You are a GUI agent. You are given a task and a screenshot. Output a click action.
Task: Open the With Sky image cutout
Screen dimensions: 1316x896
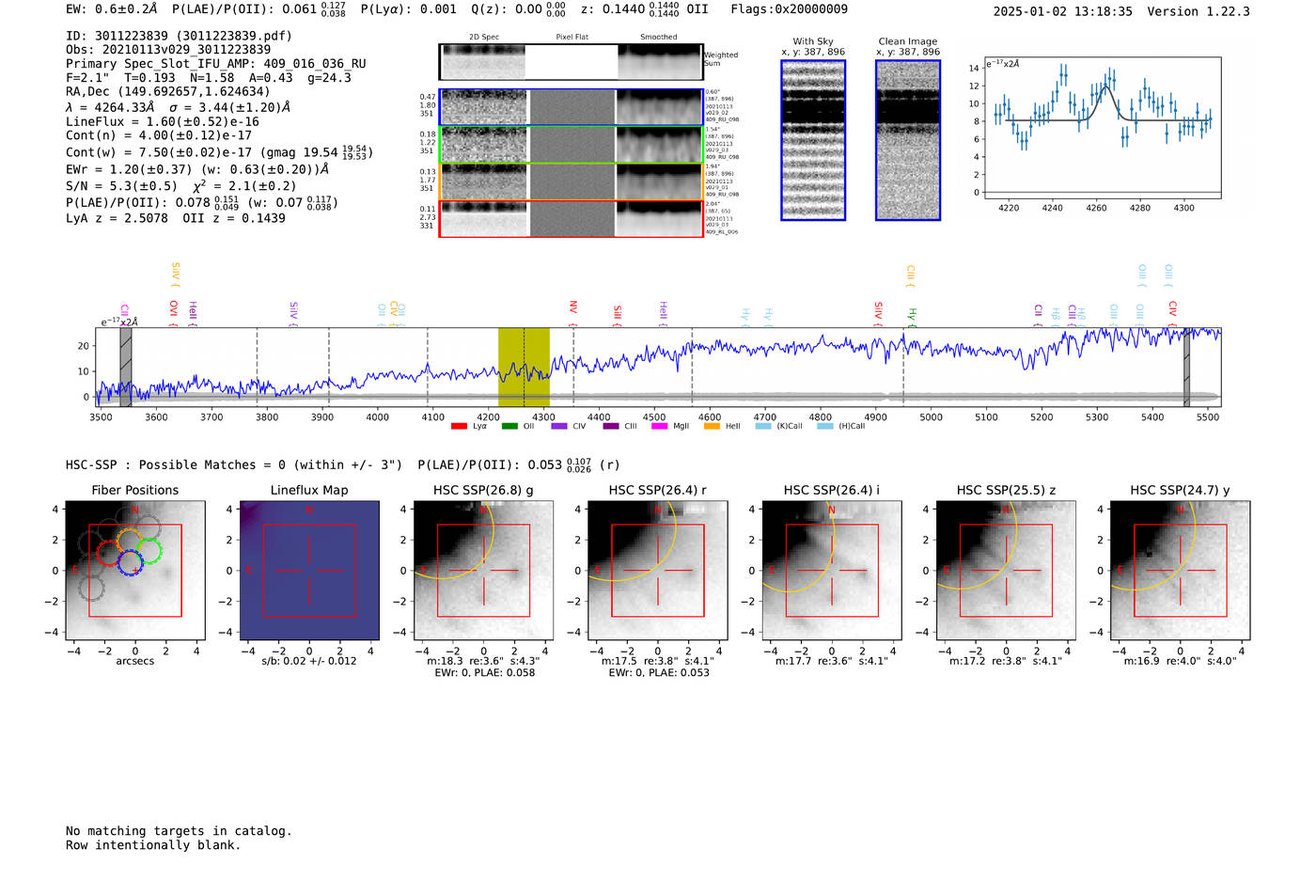(813, 140)
